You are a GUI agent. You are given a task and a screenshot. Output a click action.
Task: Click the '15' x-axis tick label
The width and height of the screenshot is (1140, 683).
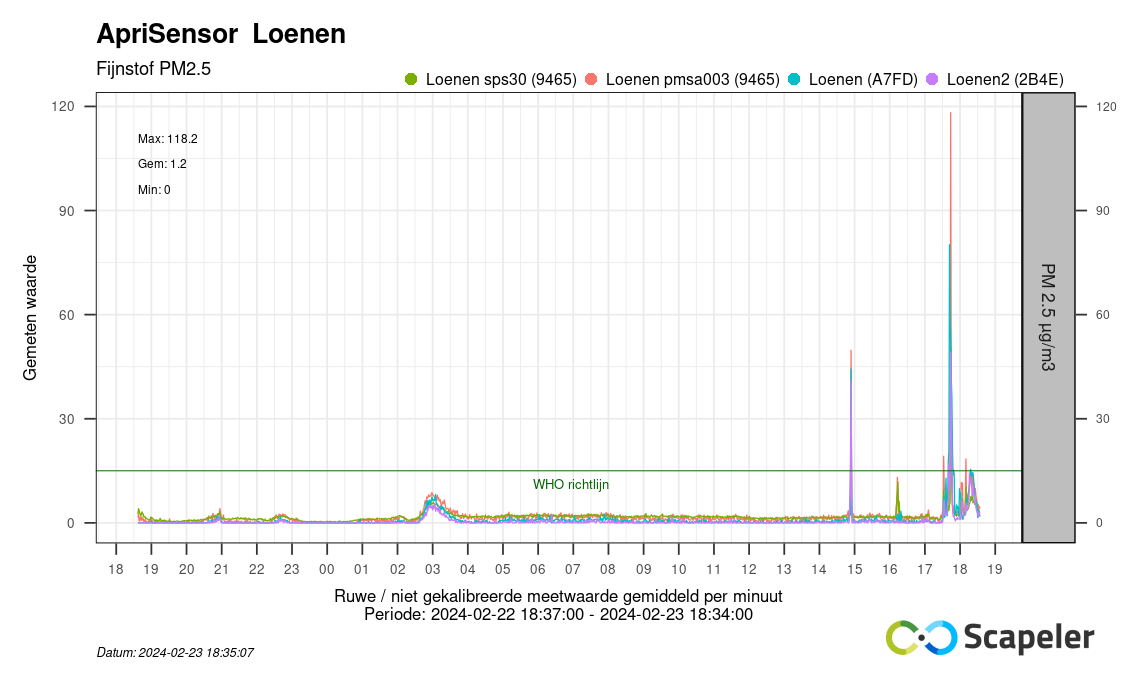coord(854,570)
